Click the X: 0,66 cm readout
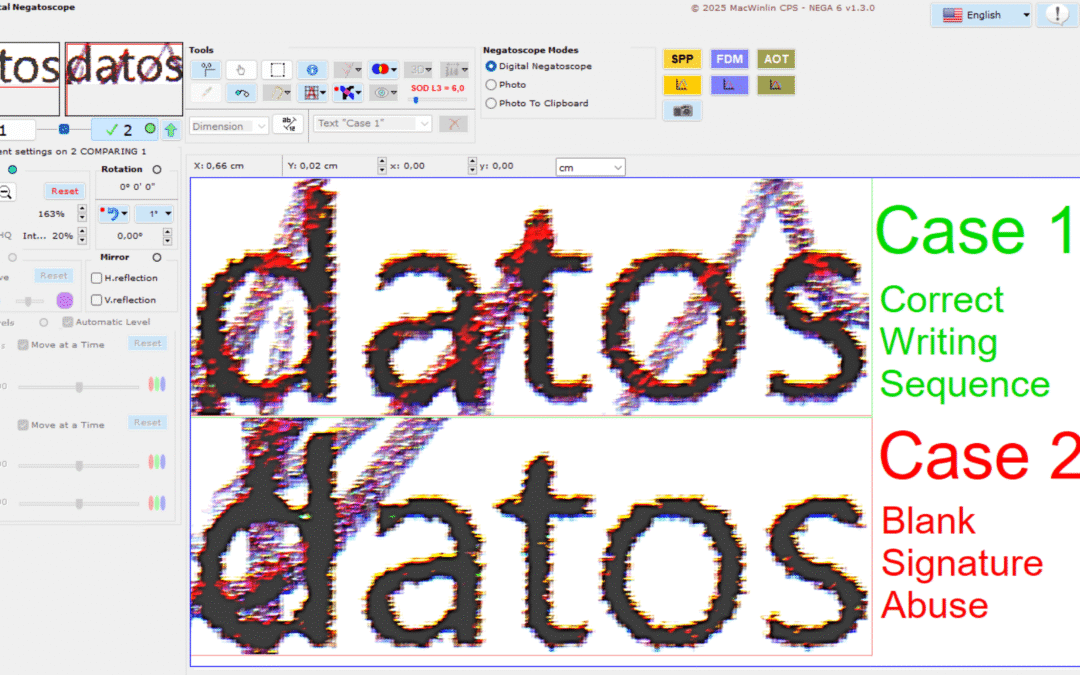The height and width of the screenshot is (675, 1080). pos(219,166)
